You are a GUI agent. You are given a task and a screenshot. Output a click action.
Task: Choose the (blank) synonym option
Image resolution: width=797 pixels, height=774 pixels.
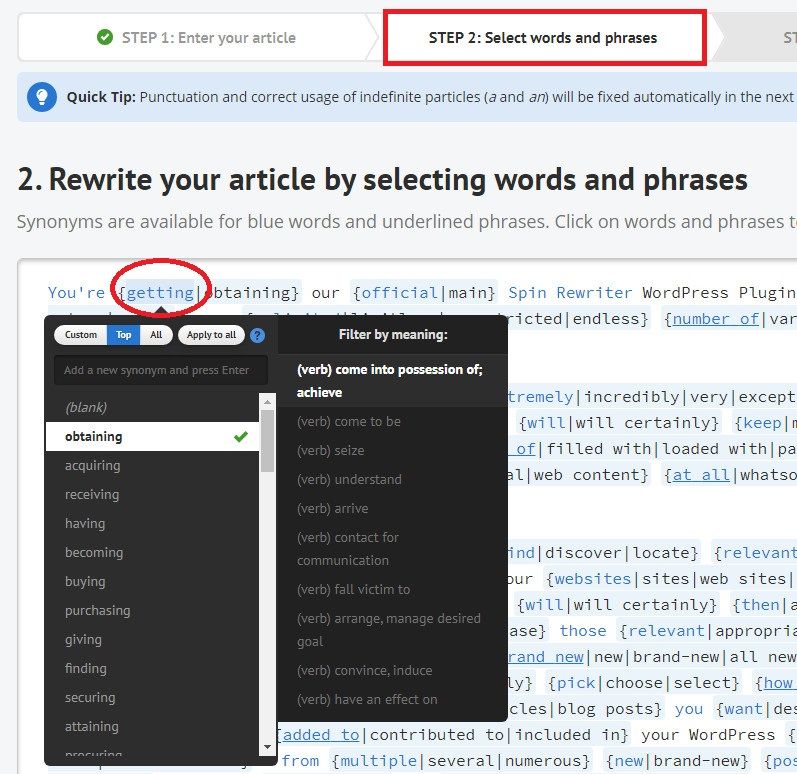[86, 408]
